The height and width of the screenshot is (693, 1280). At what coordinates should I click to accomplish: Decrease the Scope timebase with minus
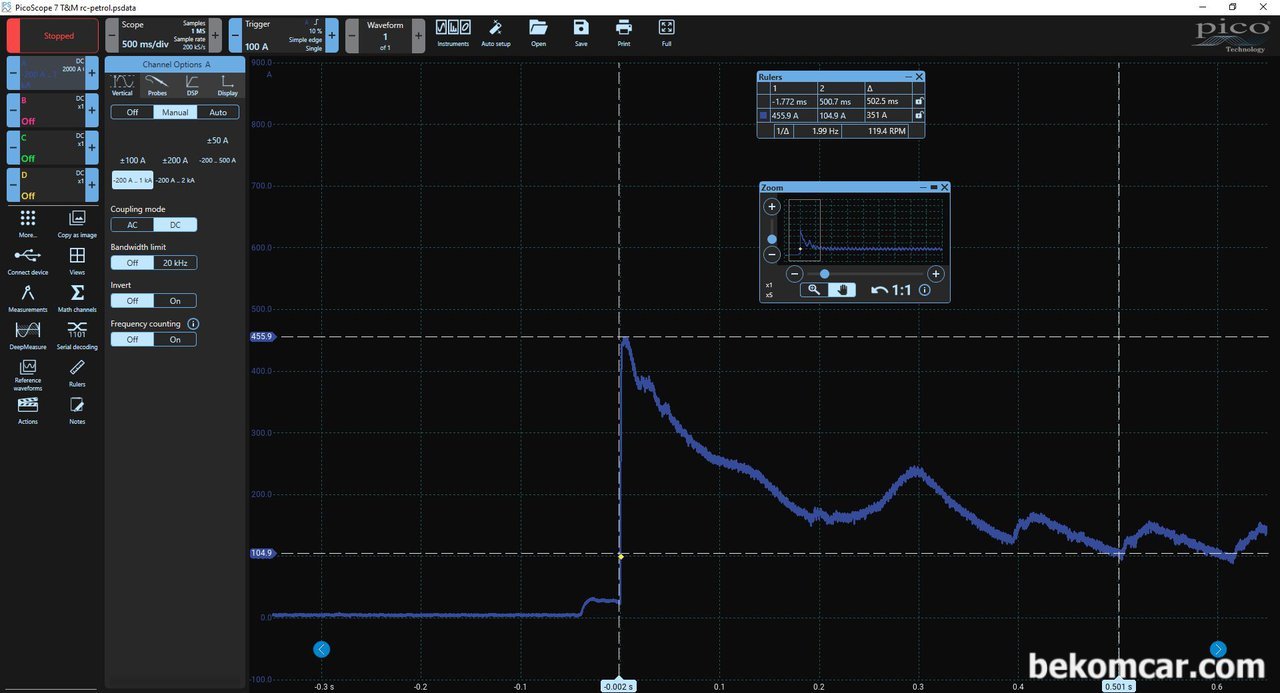pyautogui.click(x=112, y=35)
